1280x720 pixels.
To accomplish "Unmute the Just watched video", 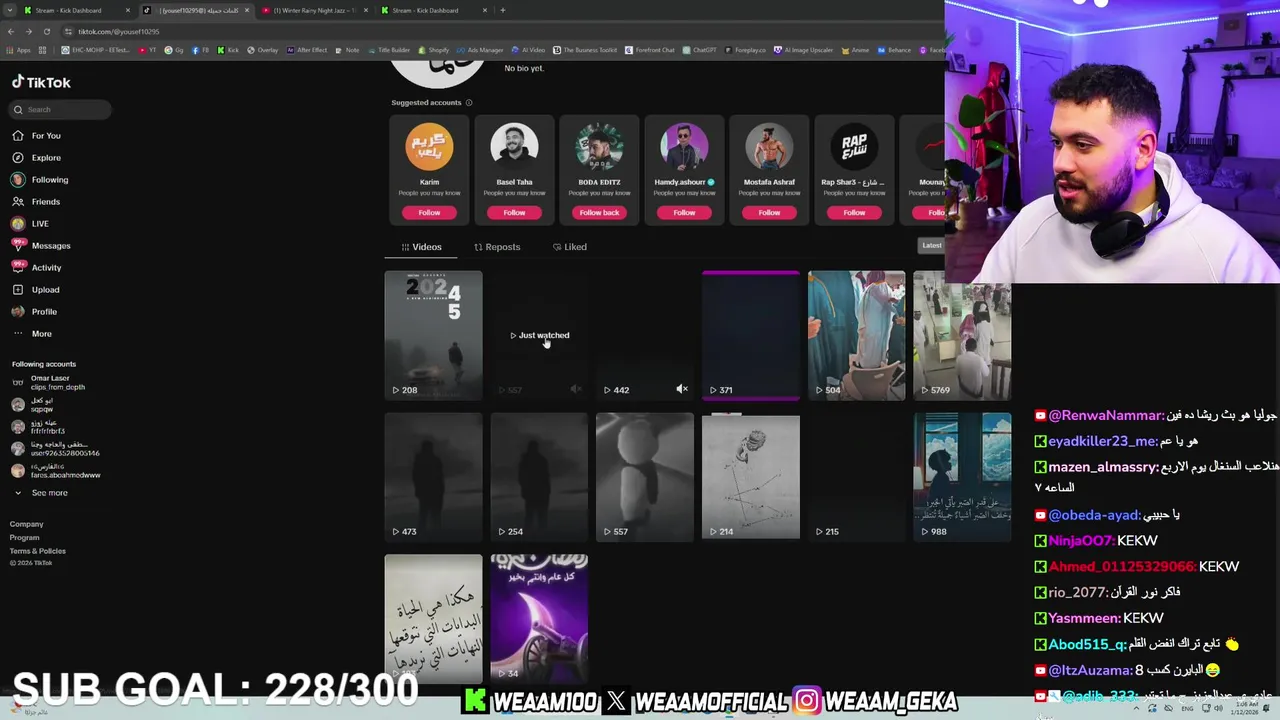I will [576, 389].
